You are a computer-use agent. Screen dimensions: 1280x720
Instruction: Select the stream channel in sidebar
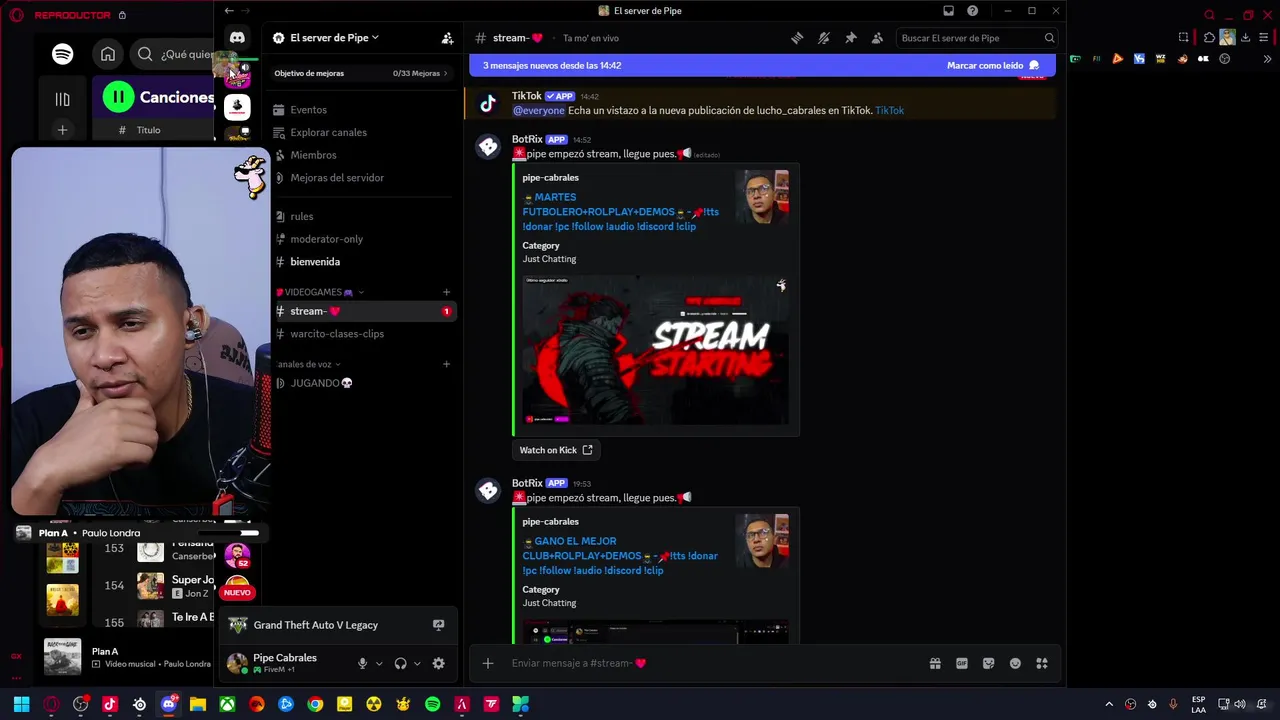(364, 311)
